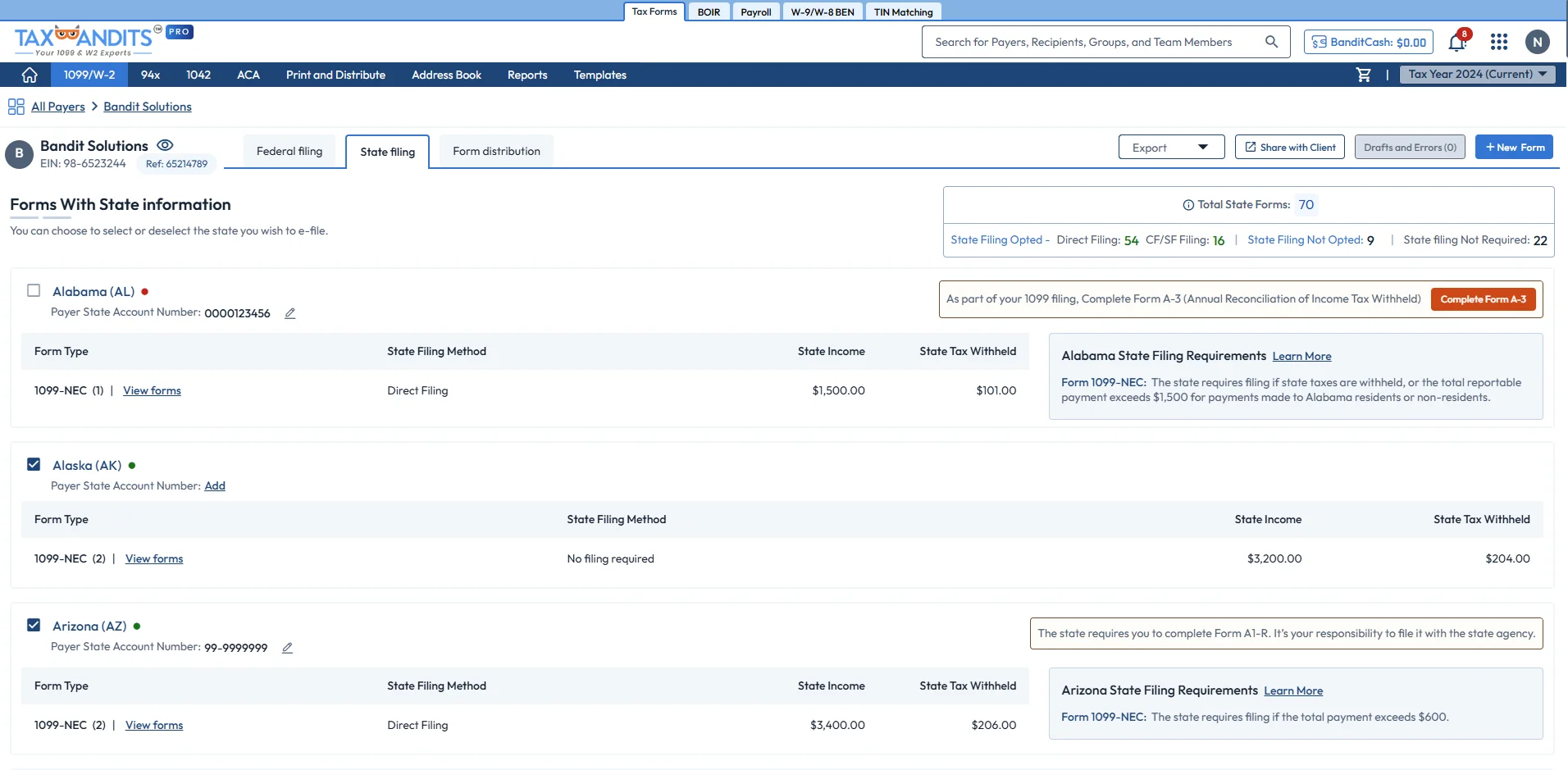Viewport: 1568px width, 770px height.
Task: Edit Alabama payer state account number
Action: tap(289, 313)
